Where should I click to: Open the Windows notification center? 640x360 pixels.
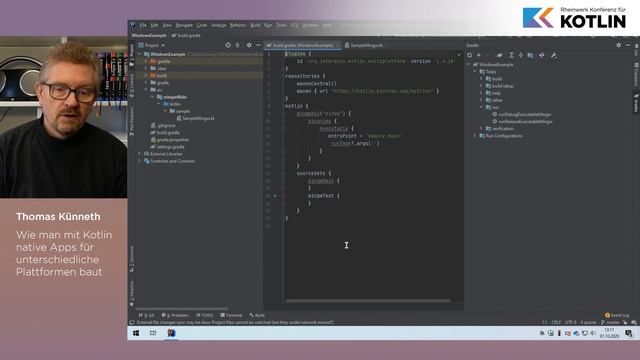[x=629, y=333]
